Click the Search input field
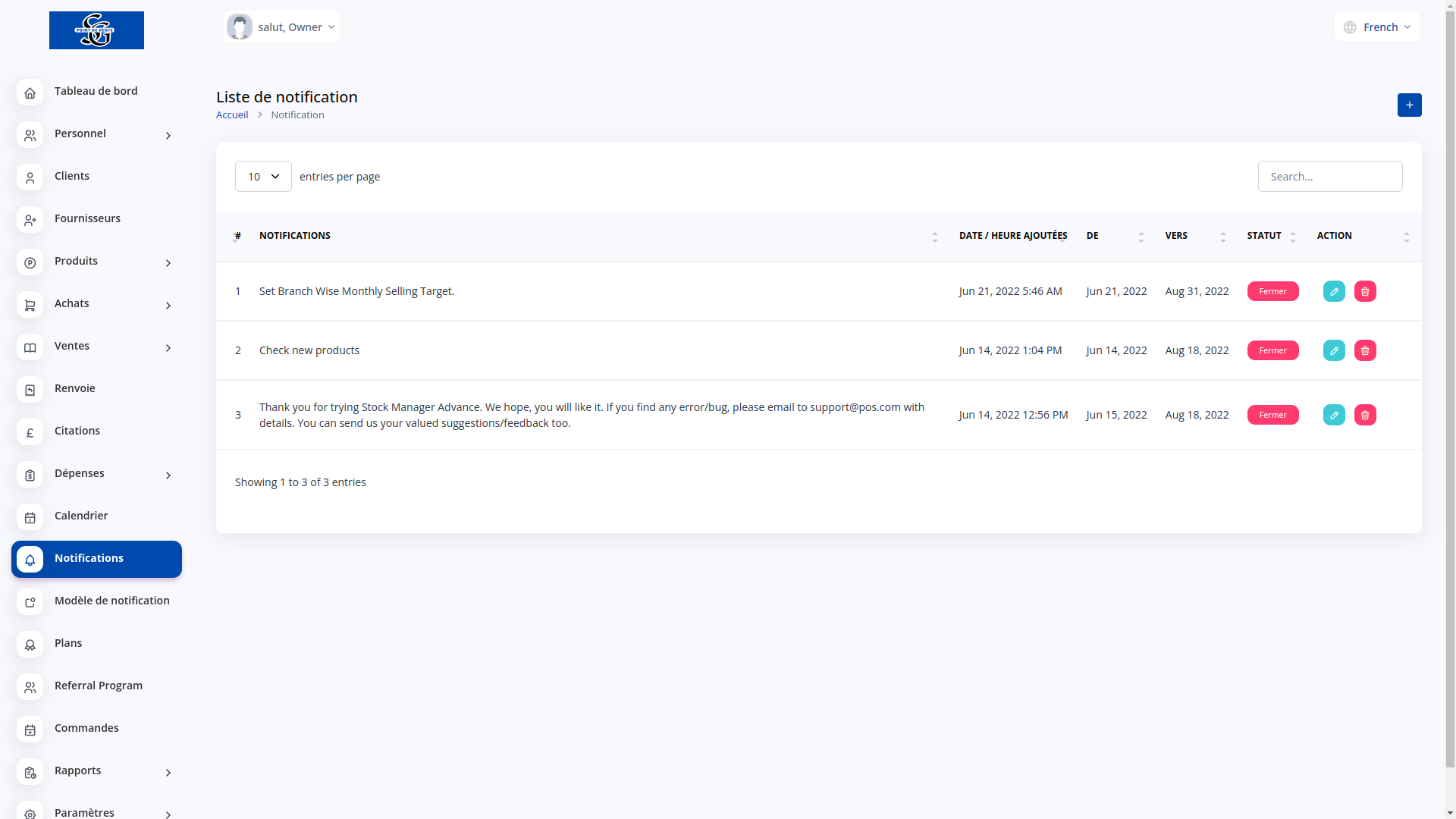This screenshot has height=819, width=1456. pos(1329,177)
